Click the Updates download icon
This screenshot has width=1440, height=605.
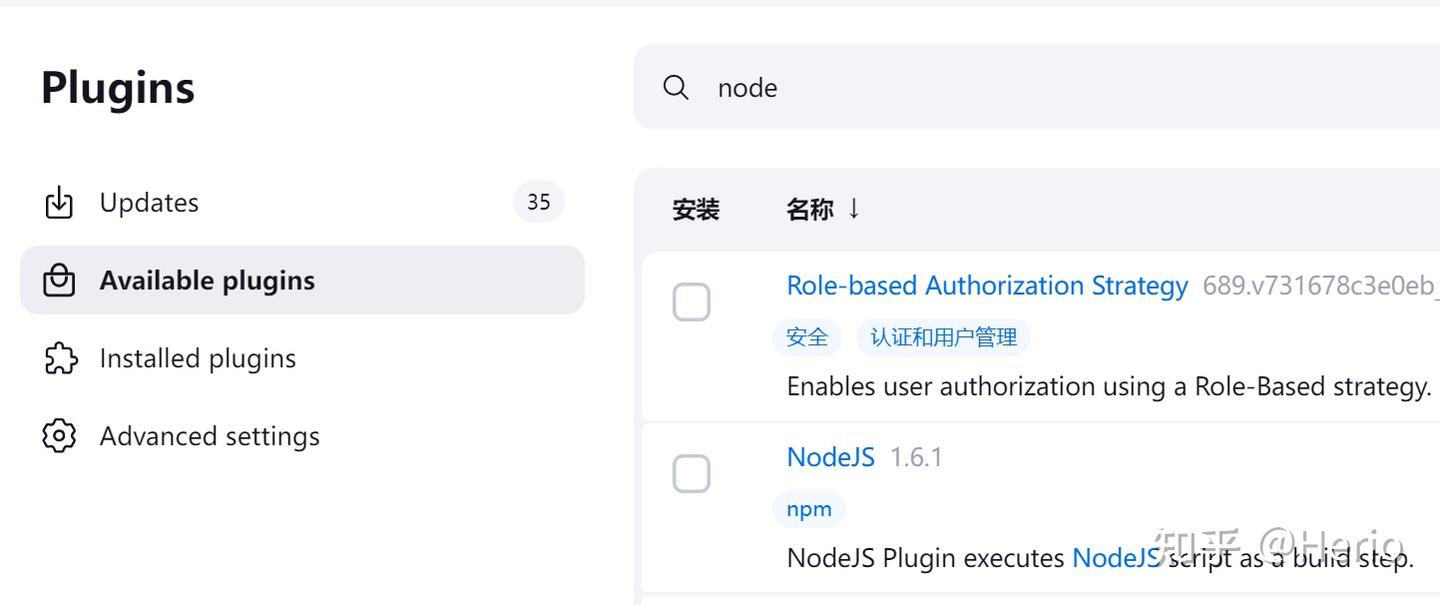pos(60,202)
